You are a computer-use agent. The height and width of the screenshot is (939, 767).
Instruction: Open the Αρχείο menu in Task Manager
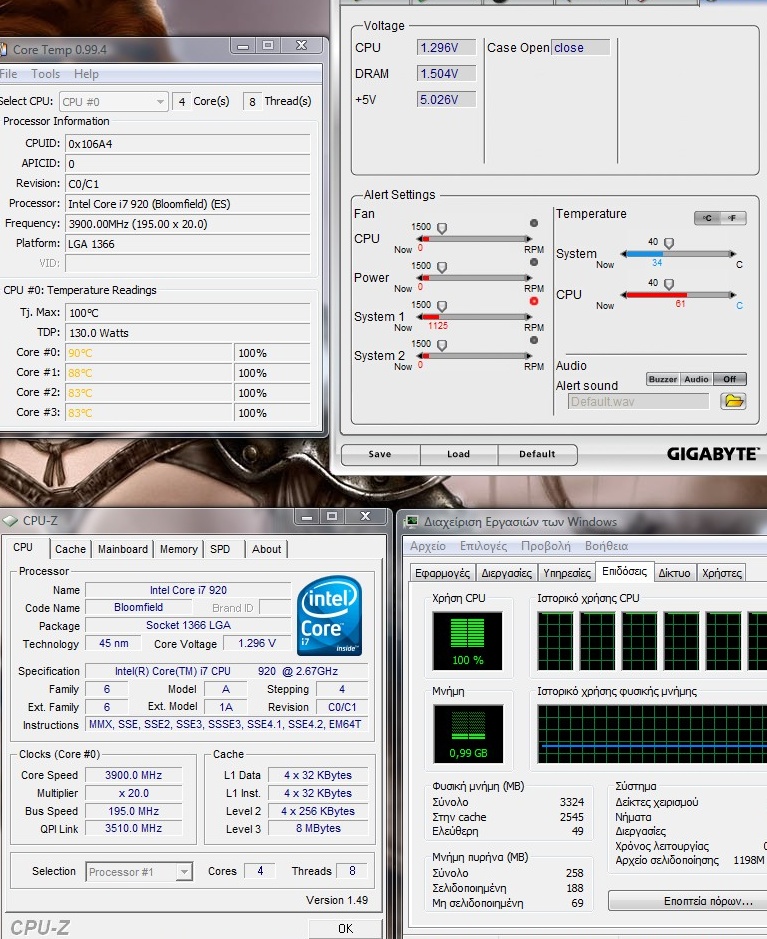click(428, 546)
